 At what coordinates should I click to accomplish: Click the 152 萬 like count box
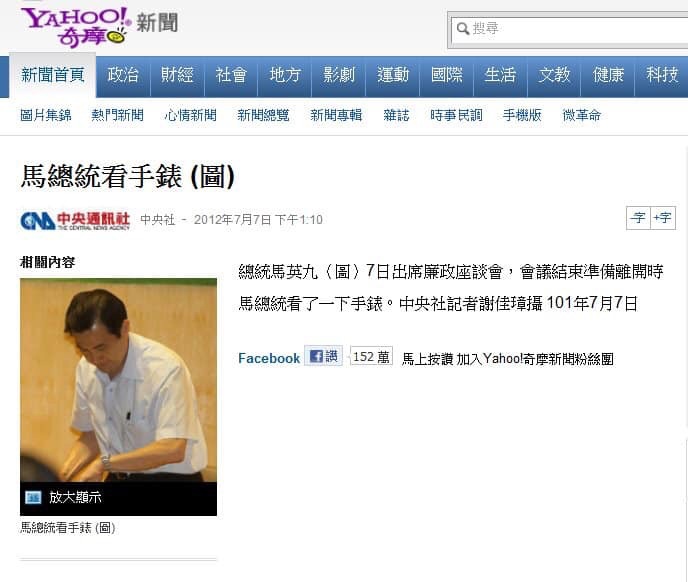tap(371, 356)
